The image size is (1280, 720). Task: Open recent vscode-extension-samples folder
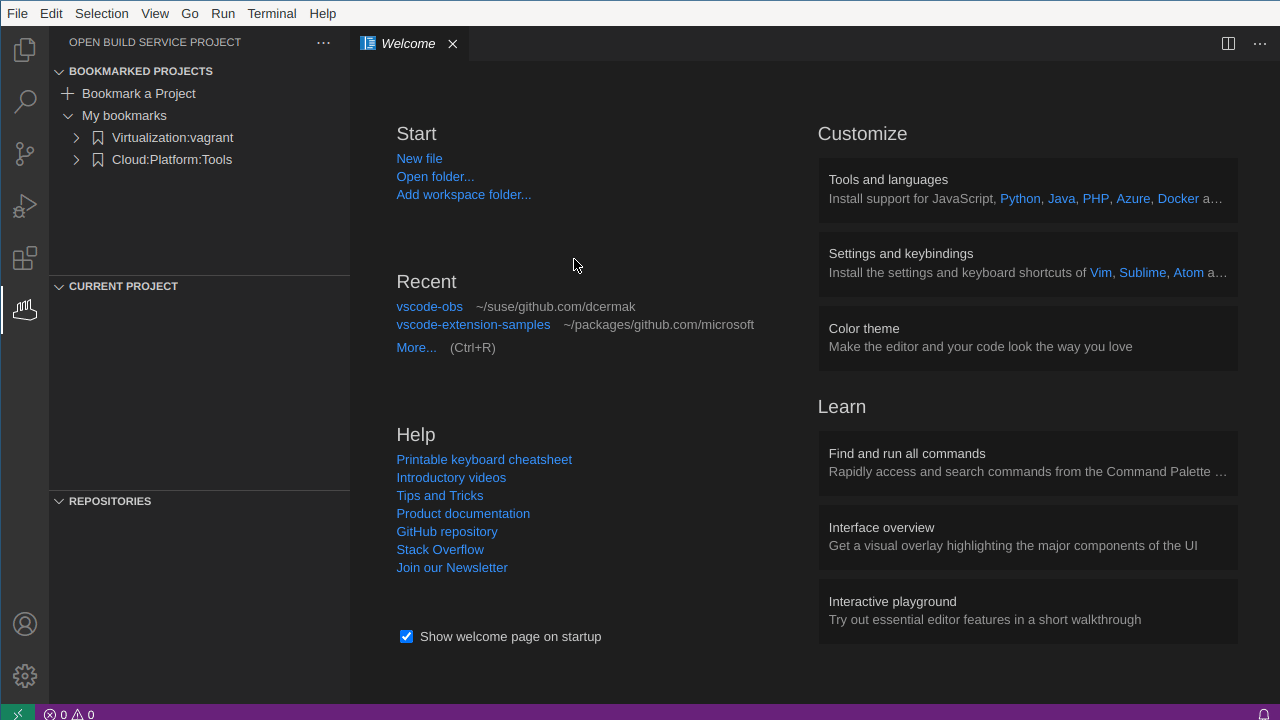click(x=473, y=325)
